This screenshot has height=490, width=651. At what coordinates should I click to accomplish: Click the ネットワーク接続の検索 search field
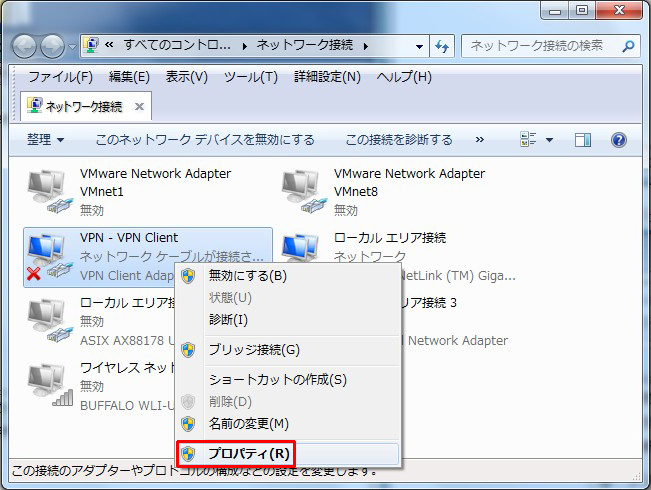[540, 46]
